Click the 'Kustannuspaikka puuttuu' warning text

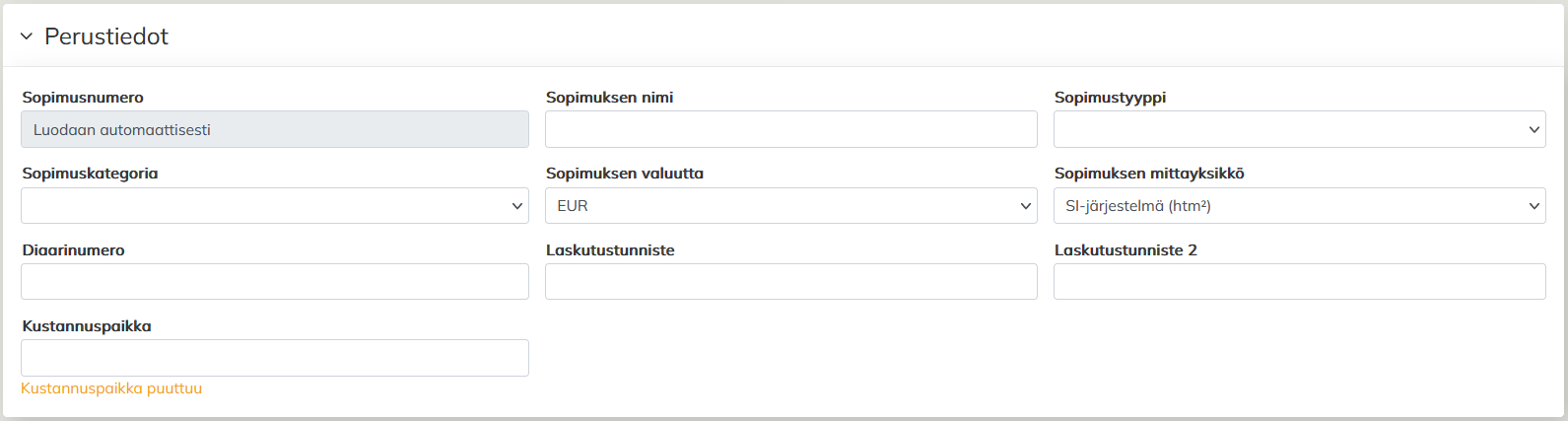pos(111,388)
